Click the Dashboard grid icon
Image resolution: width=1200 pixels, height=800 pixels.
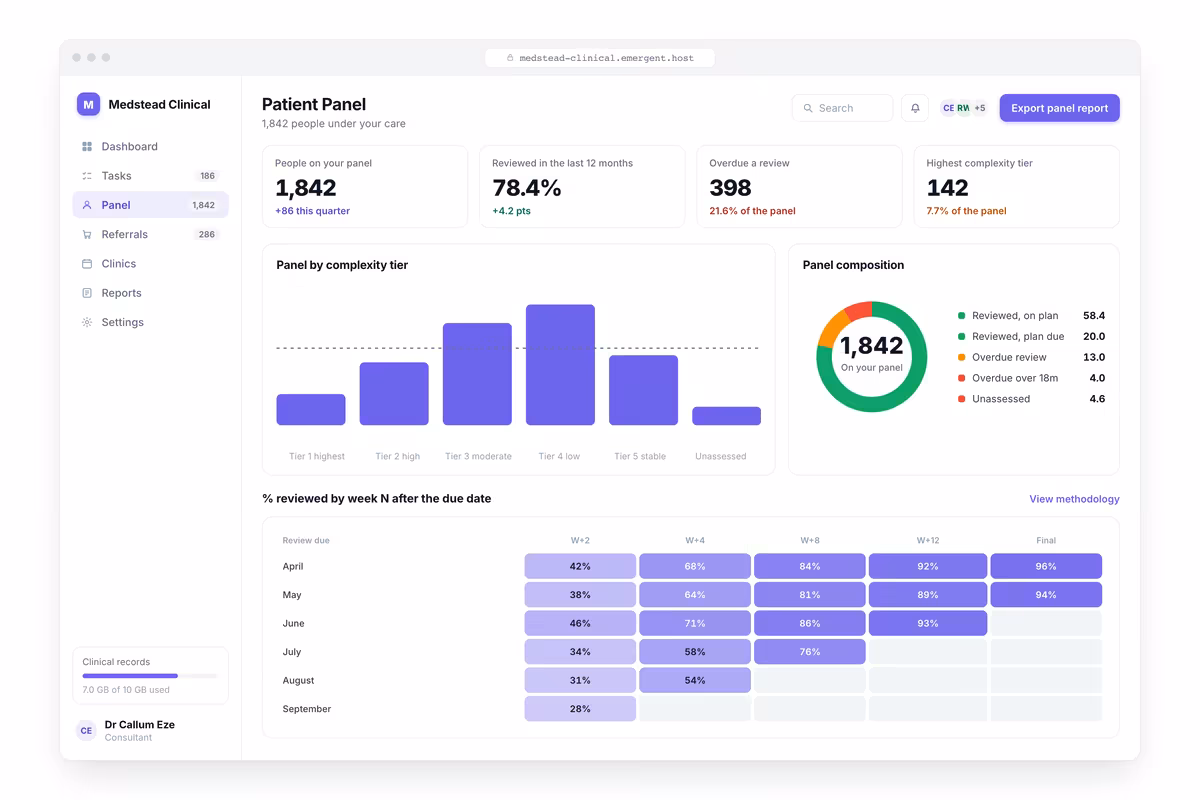tap(87, 147)
